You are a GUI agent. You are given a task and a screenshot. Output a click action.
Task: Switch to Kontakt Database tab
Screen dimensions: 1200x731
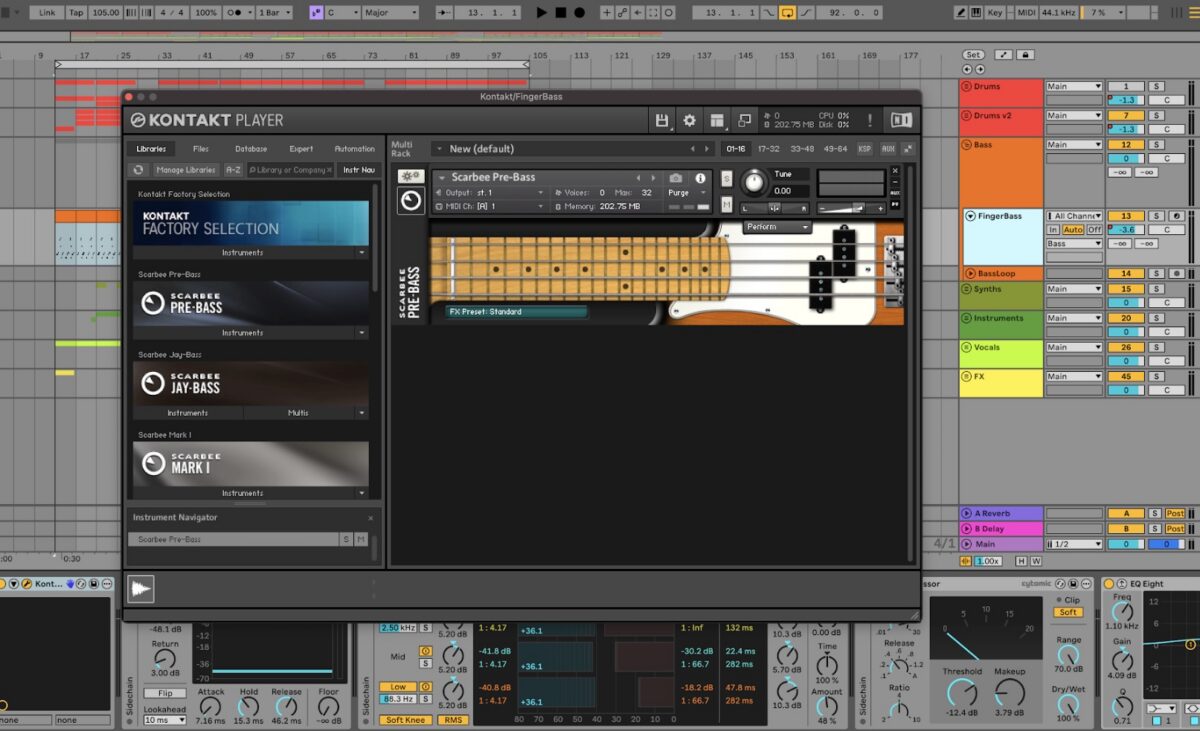(251, 149)
